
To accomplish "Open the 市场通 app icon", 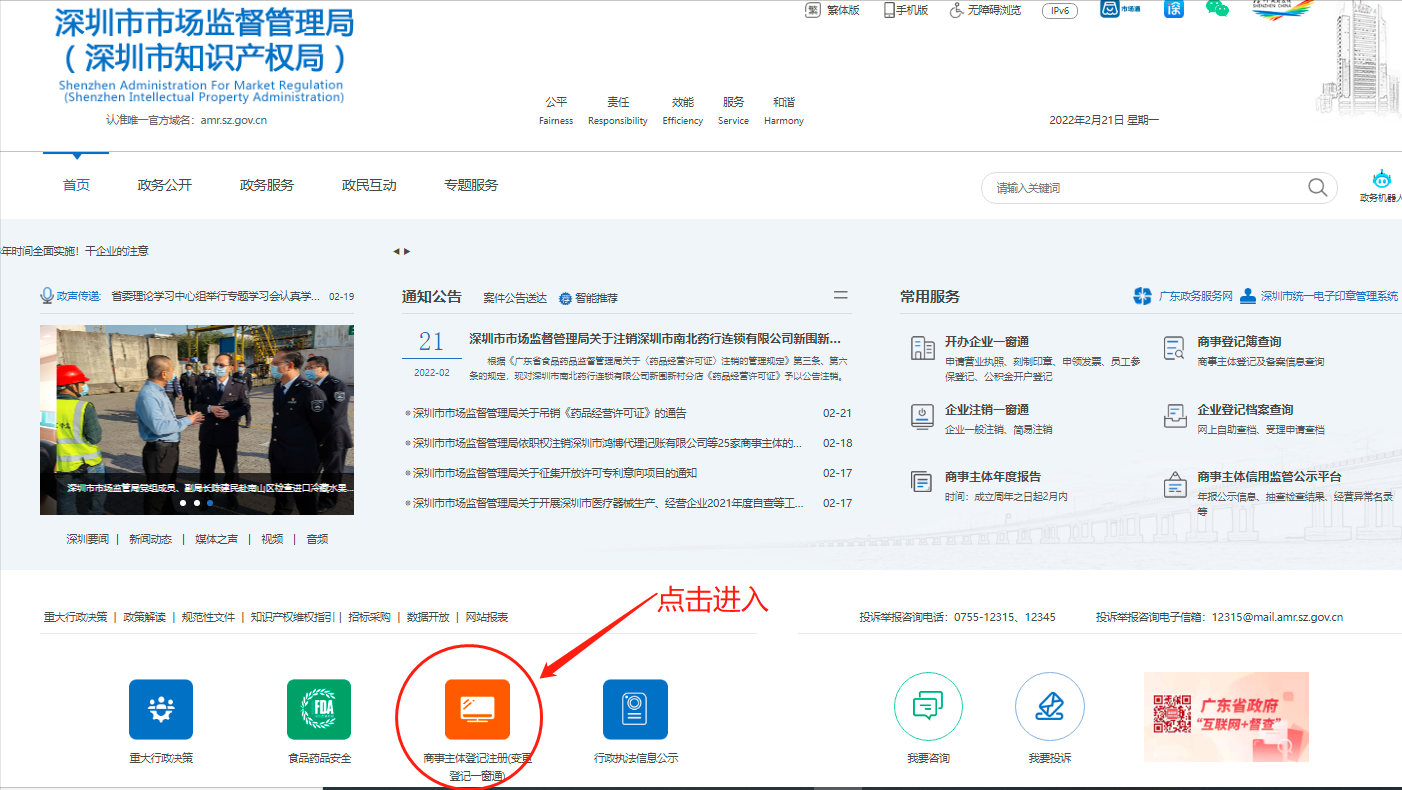I will tap(1121, 9).
